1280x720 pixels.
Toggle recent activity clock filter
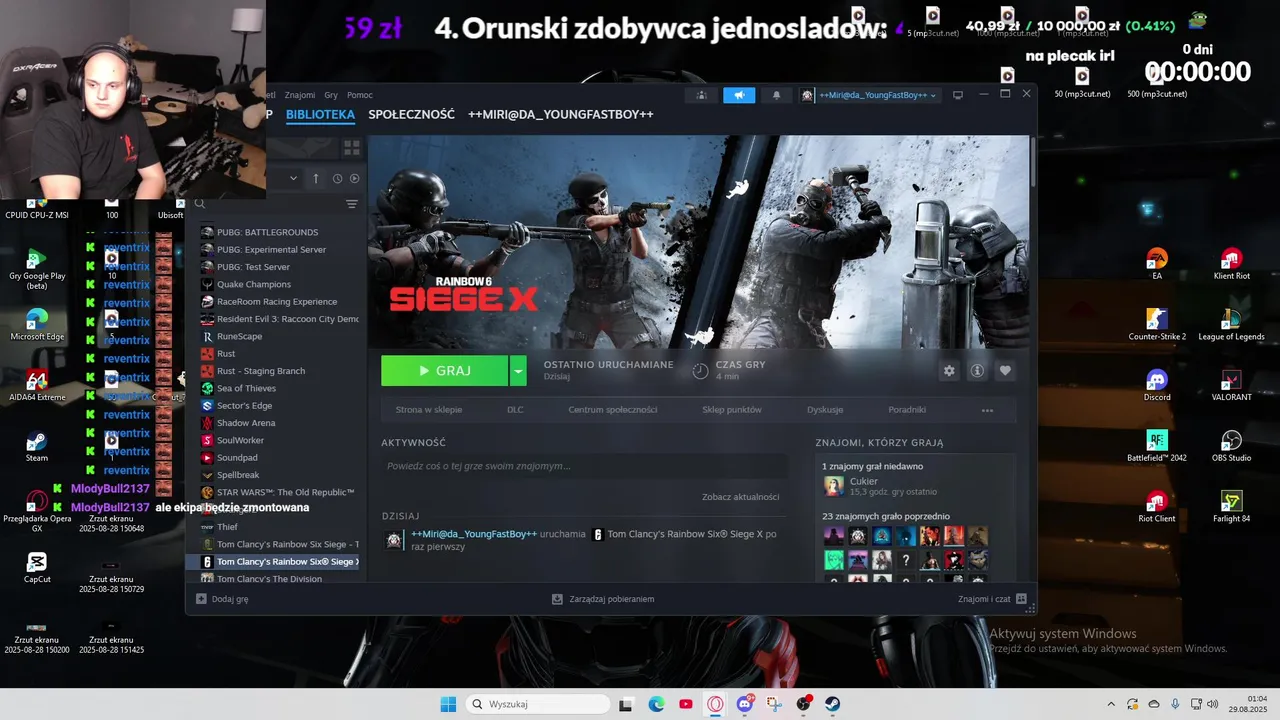337,178
